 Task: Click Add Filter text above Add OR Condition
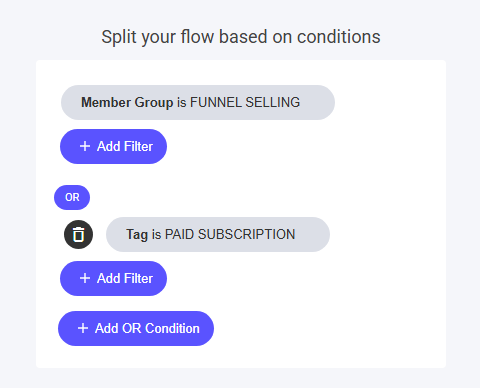click(x=125, y=278)
